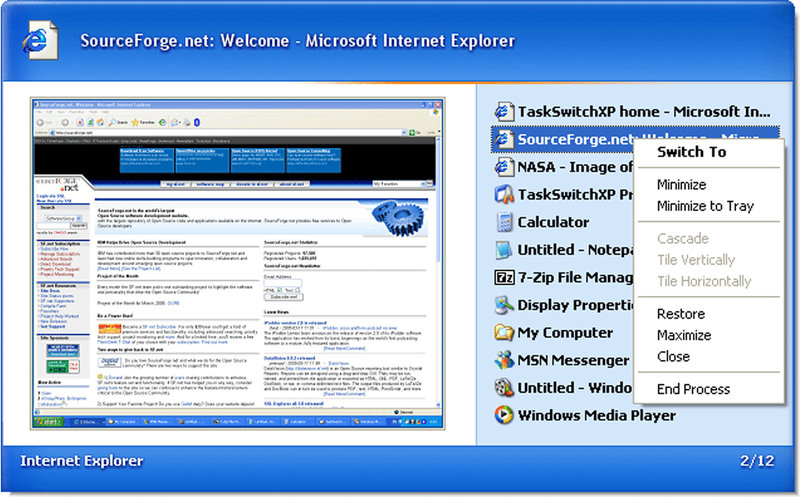Click the Windows Media Player icon
This screenshot has height=497, width=800.
coord(504,415)
